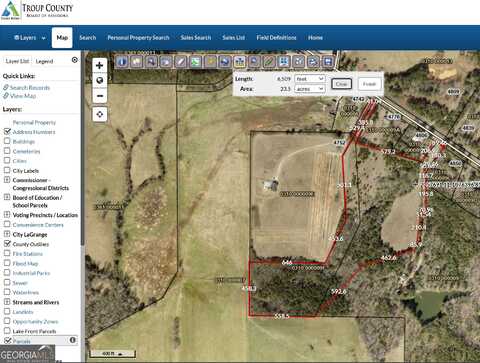The height and width of the screenshot is (363, 480).
Task: Click the map scale bar control
Action: point(113,353)
